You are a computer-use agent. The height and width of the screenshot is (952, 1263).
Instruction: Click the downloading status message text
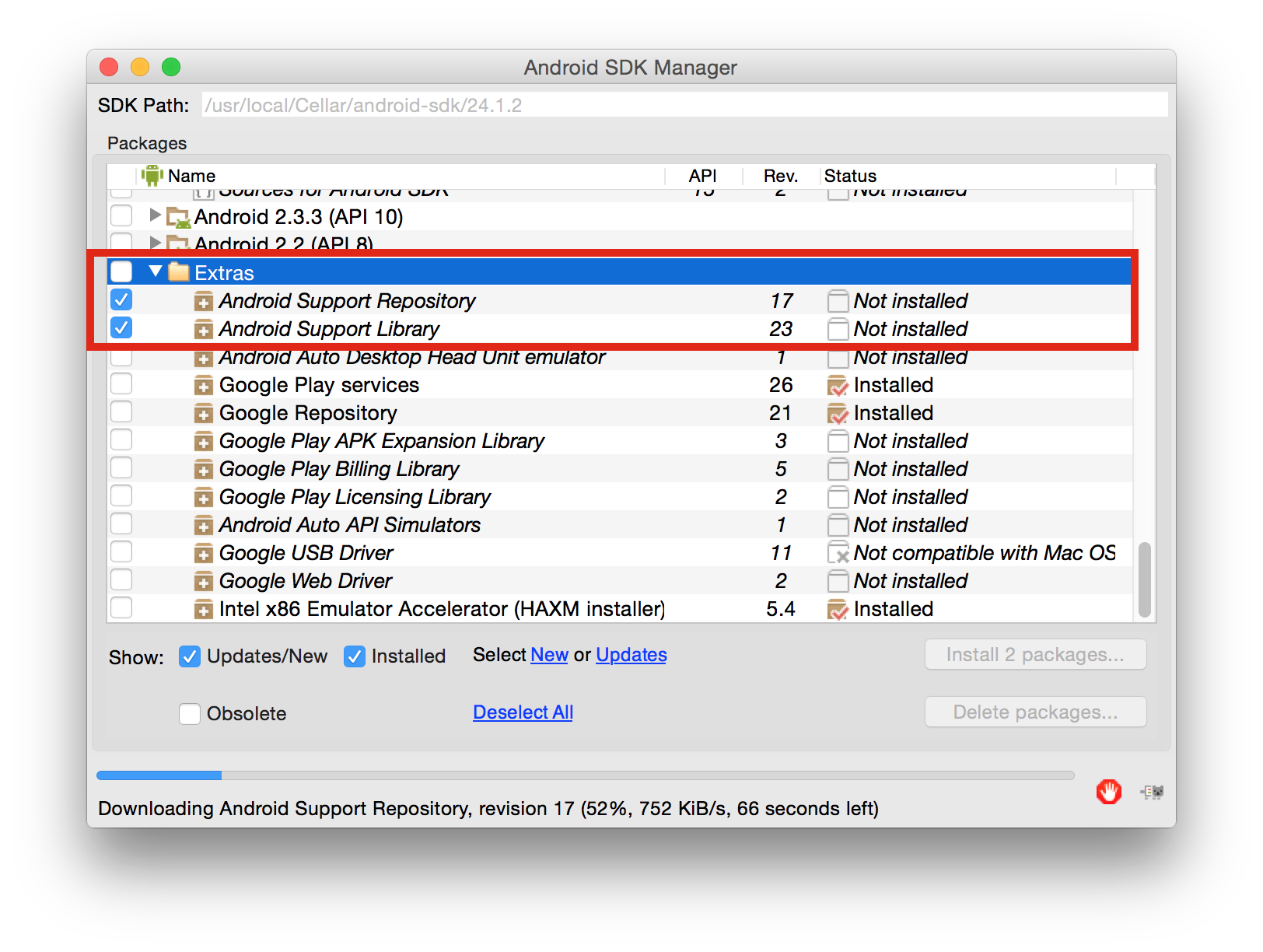488,809
